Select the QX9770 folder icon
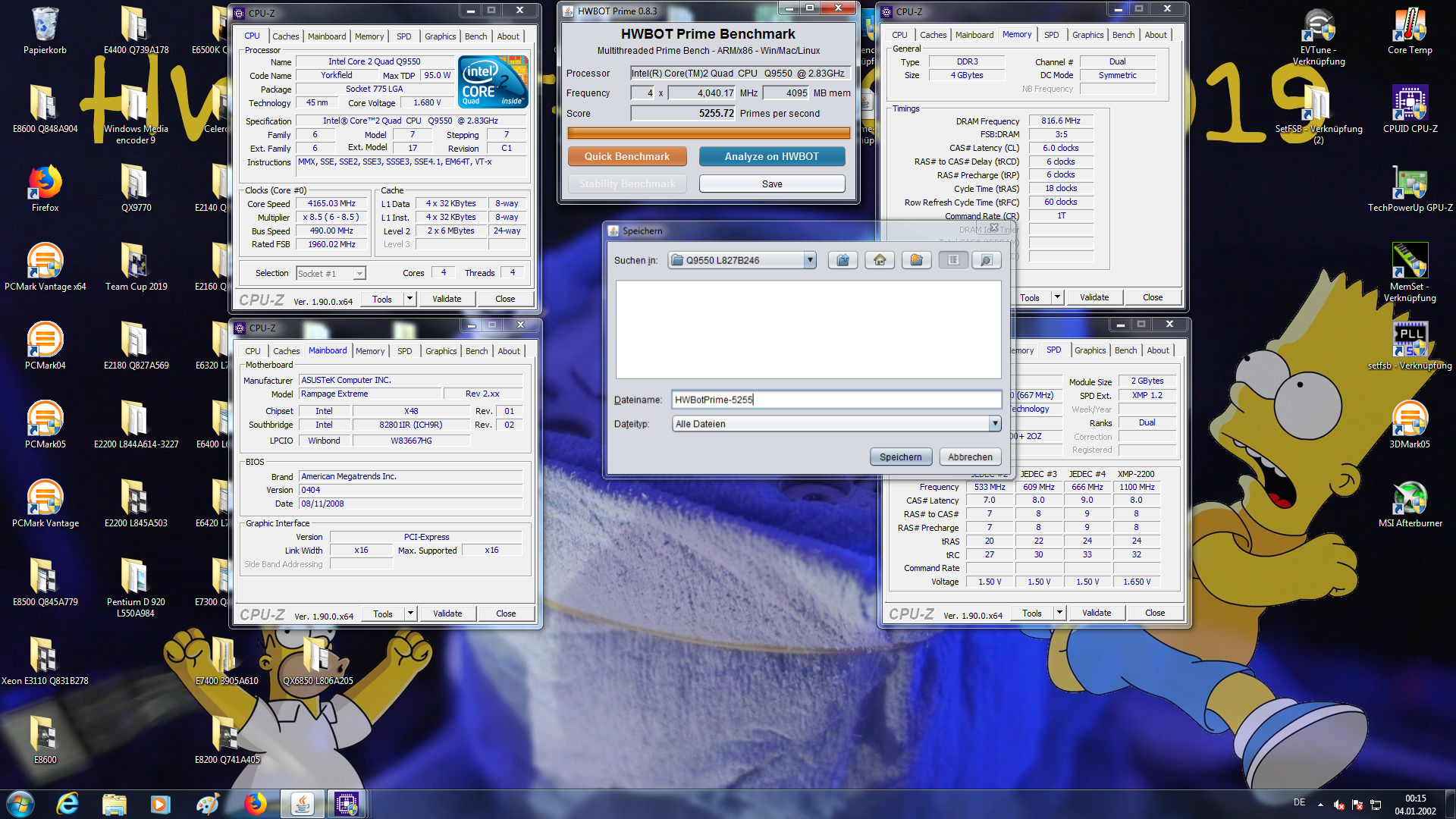This screenshot has height=819, width=1456. pos(136,188)
